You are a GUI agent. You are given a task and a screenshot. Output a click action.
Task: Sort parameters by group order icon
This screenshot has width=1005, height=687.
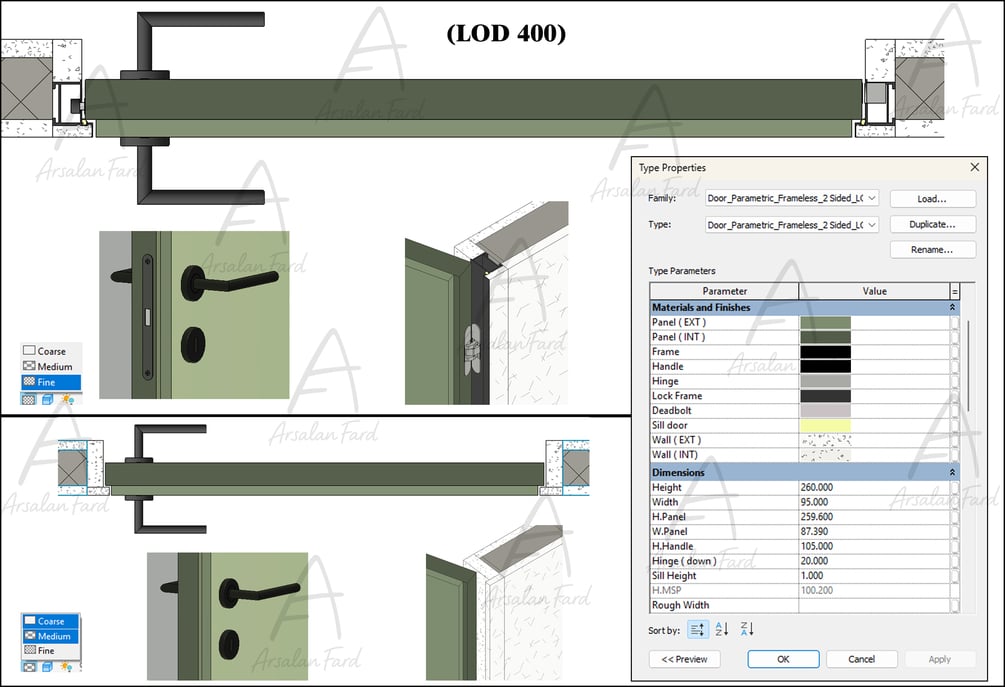[697, 629]
